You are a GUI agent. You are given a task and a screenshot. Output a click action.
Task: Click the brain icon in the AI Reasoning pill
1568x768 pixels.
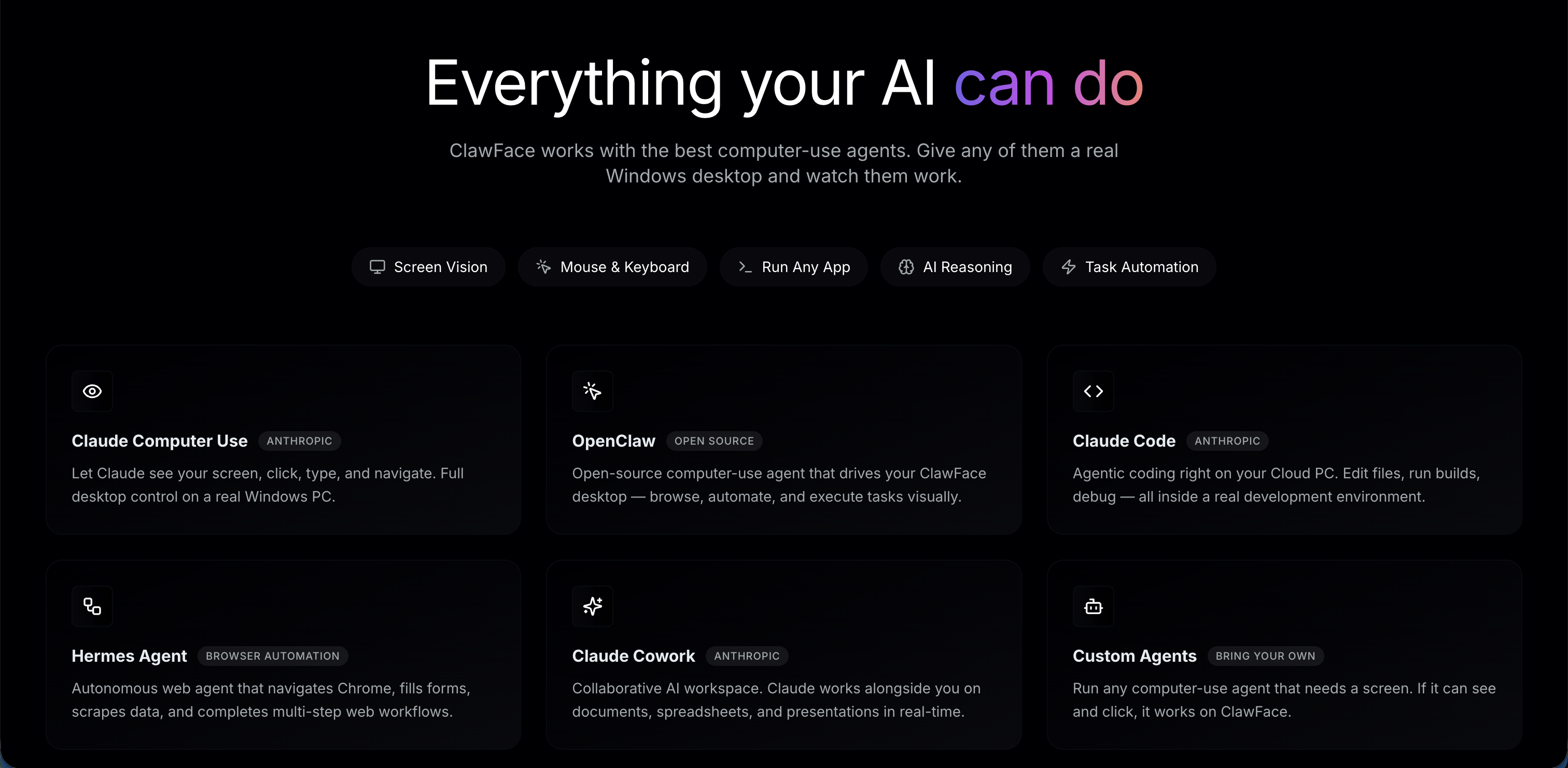[906, 267]
